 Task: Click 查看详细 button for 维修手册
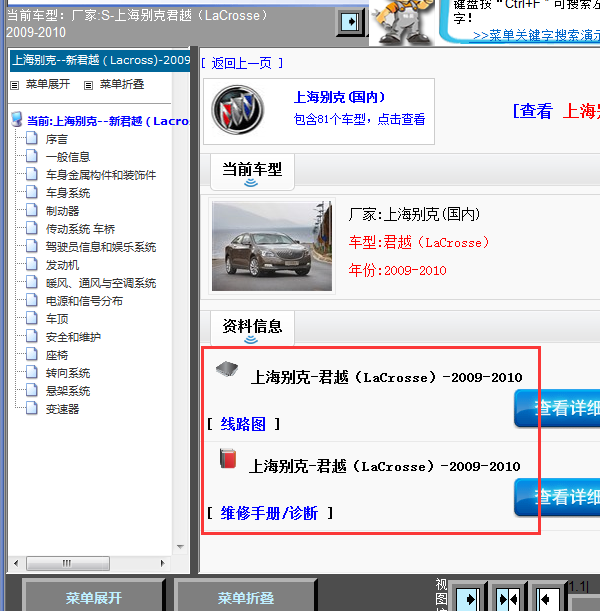557,498
